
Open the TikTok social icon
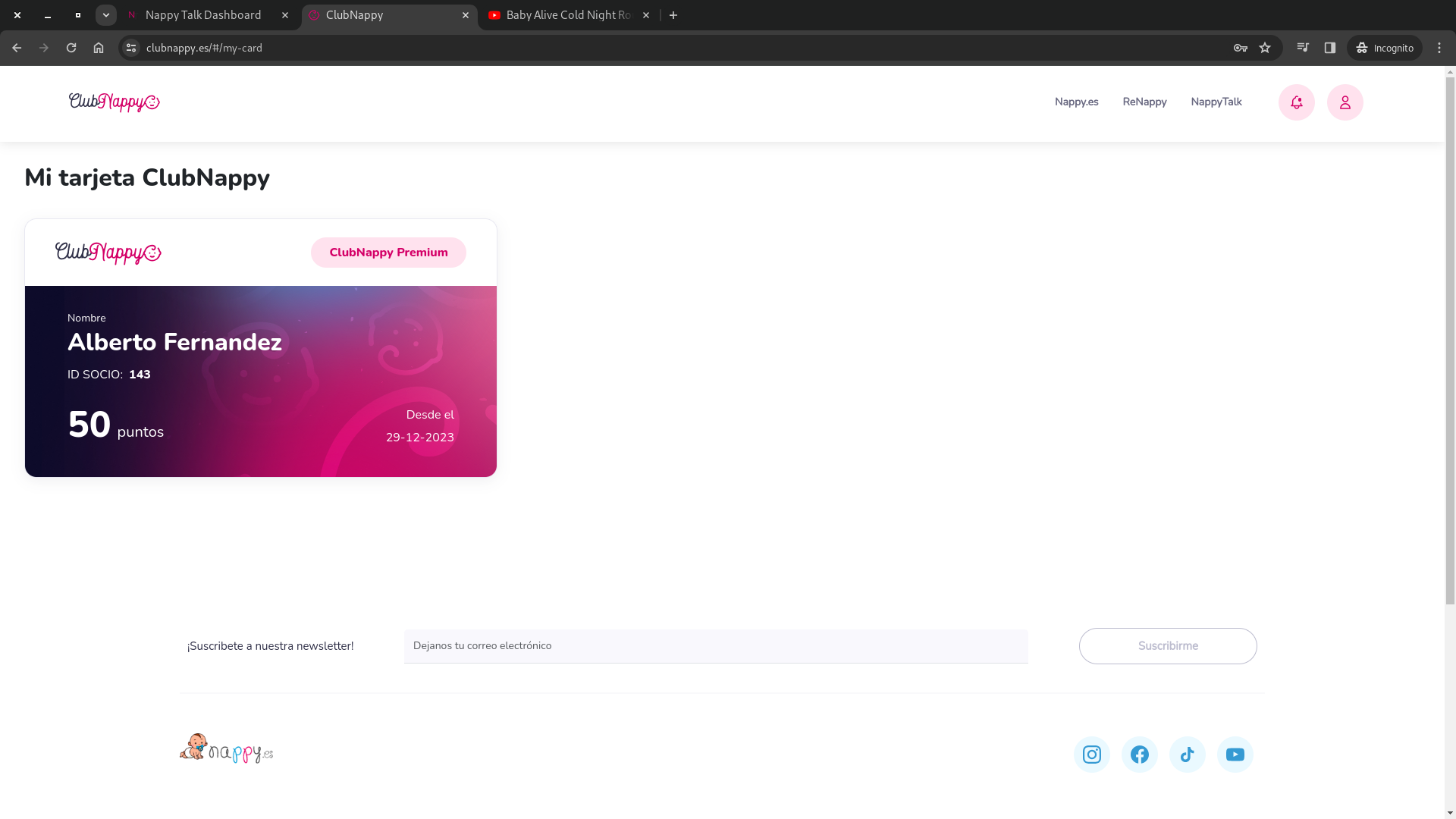pos(1187,755)
